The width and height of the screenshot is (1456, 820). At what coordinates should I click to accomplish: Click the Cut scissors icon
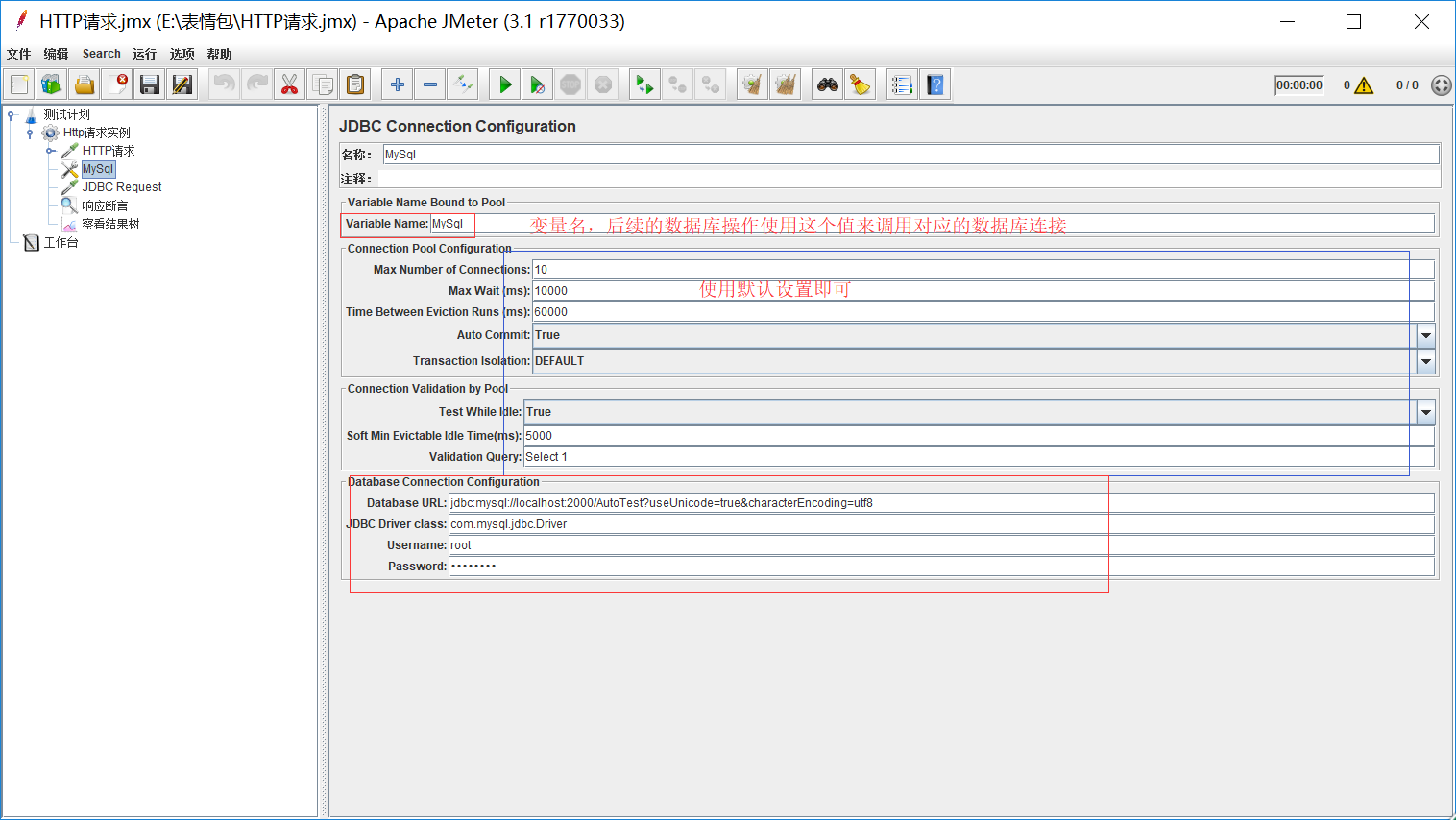point(289,84)
